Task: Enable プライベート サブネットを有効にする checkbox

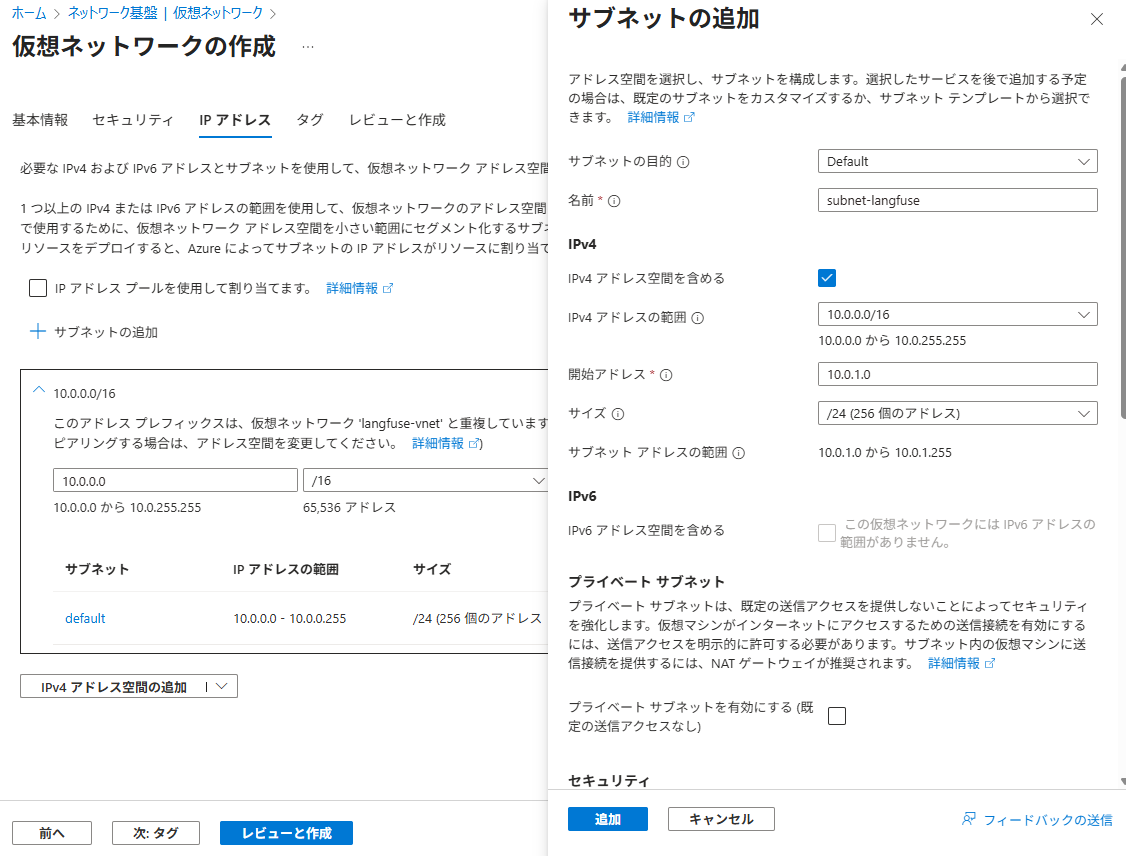Action: pyautogui.click(x=838, y=715)
